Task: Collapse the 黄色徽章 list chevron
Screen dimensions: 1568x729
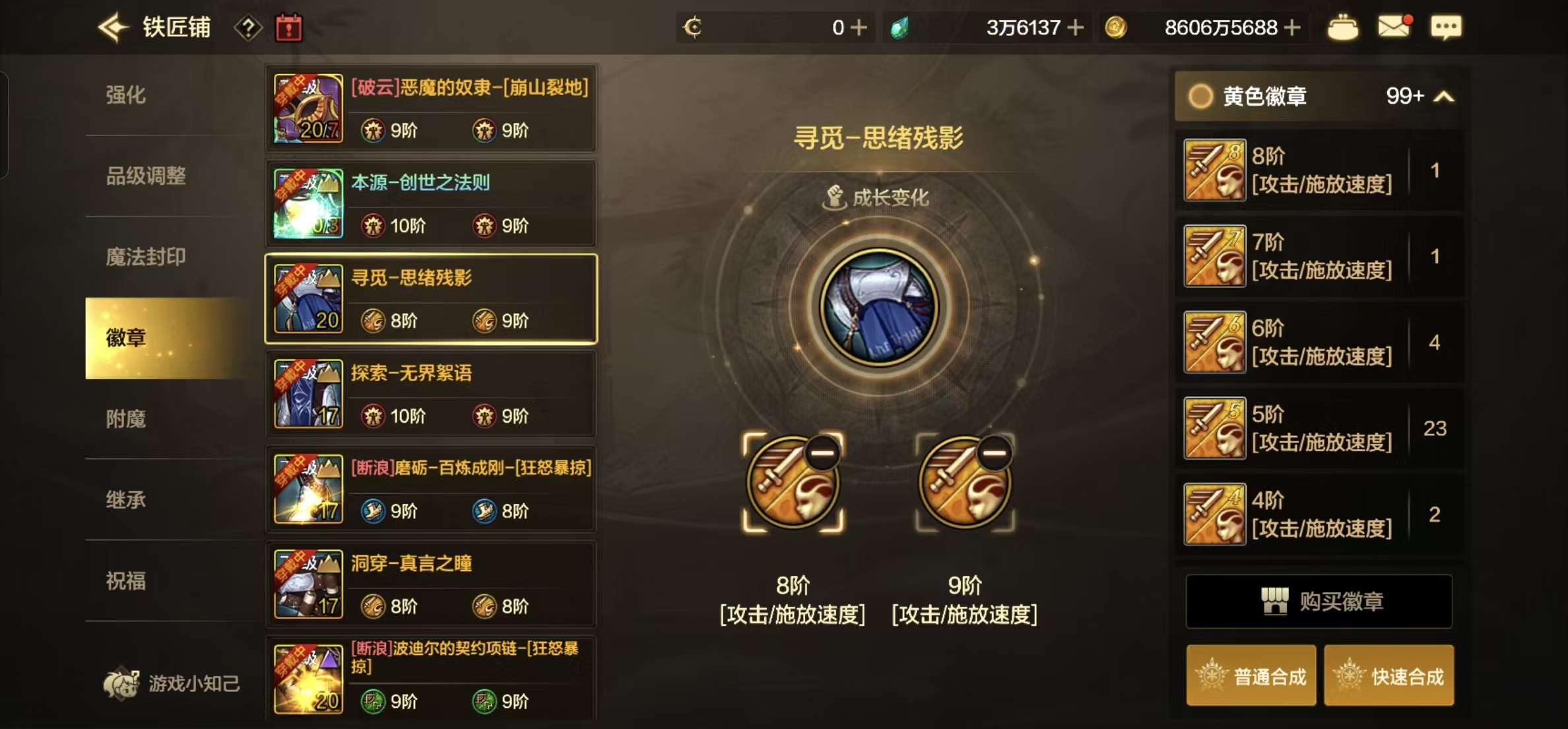Action: pyautogui.click(x=1444, y=97)
